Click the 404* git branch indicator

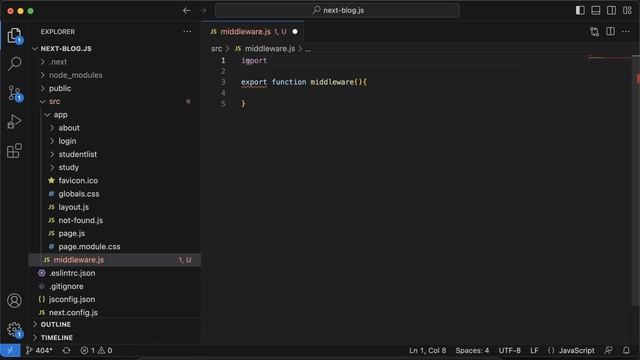click(x=39, y=350)
